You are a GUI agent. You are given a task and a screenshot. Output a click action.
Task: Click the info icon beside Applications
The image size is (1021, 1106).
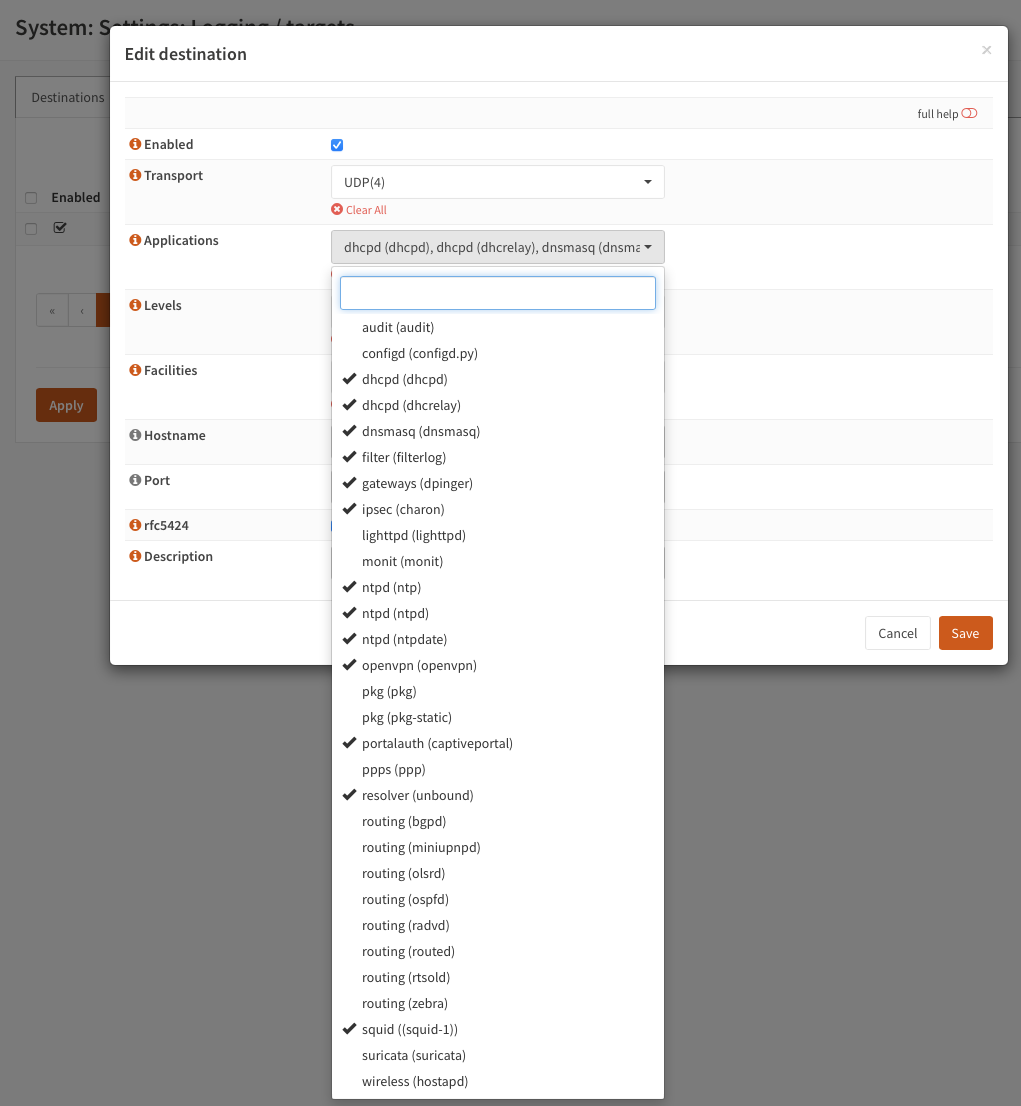(x=135, y=240)
